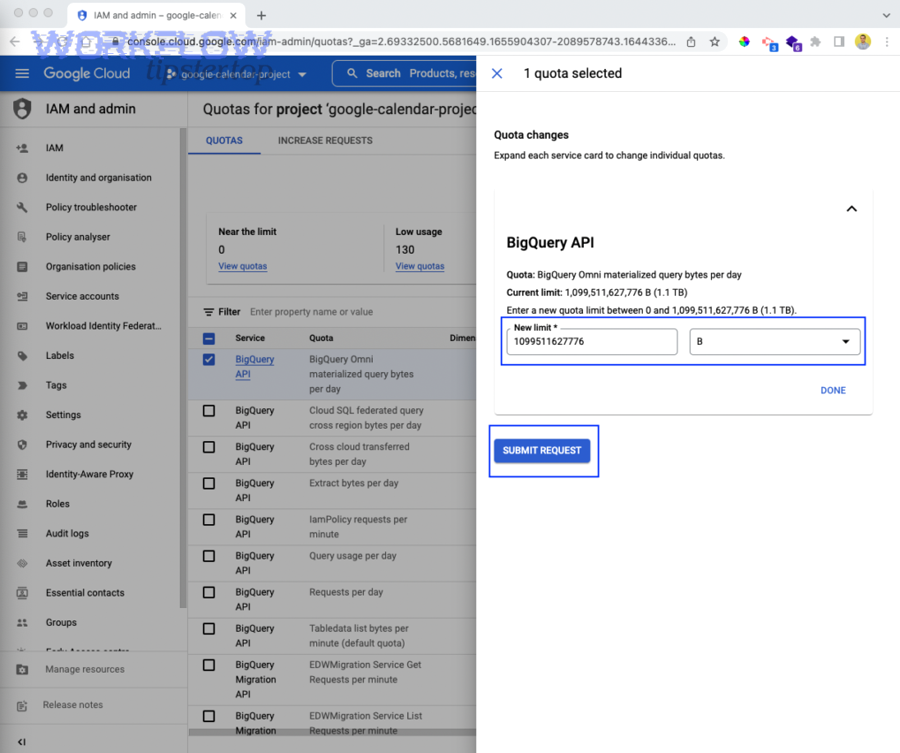Screen dimensions: 900x753
Task: Click the Identity and organisation icon
Action: [x=22, y=178]
